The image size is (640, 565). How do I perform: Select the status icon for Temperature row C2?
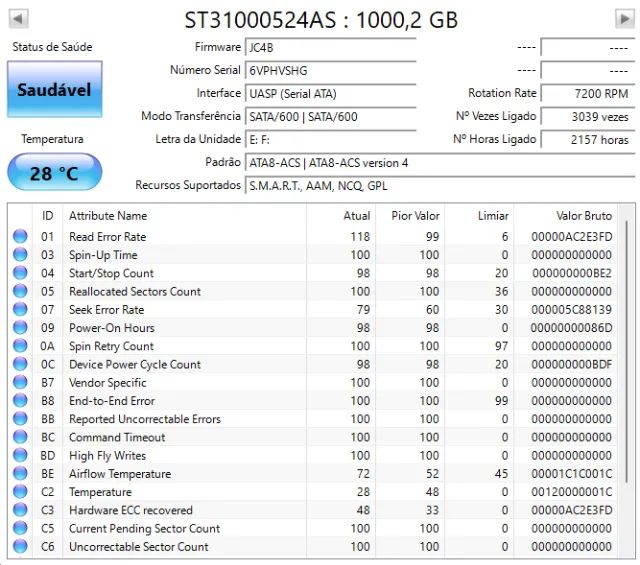(x=20, y=492)
